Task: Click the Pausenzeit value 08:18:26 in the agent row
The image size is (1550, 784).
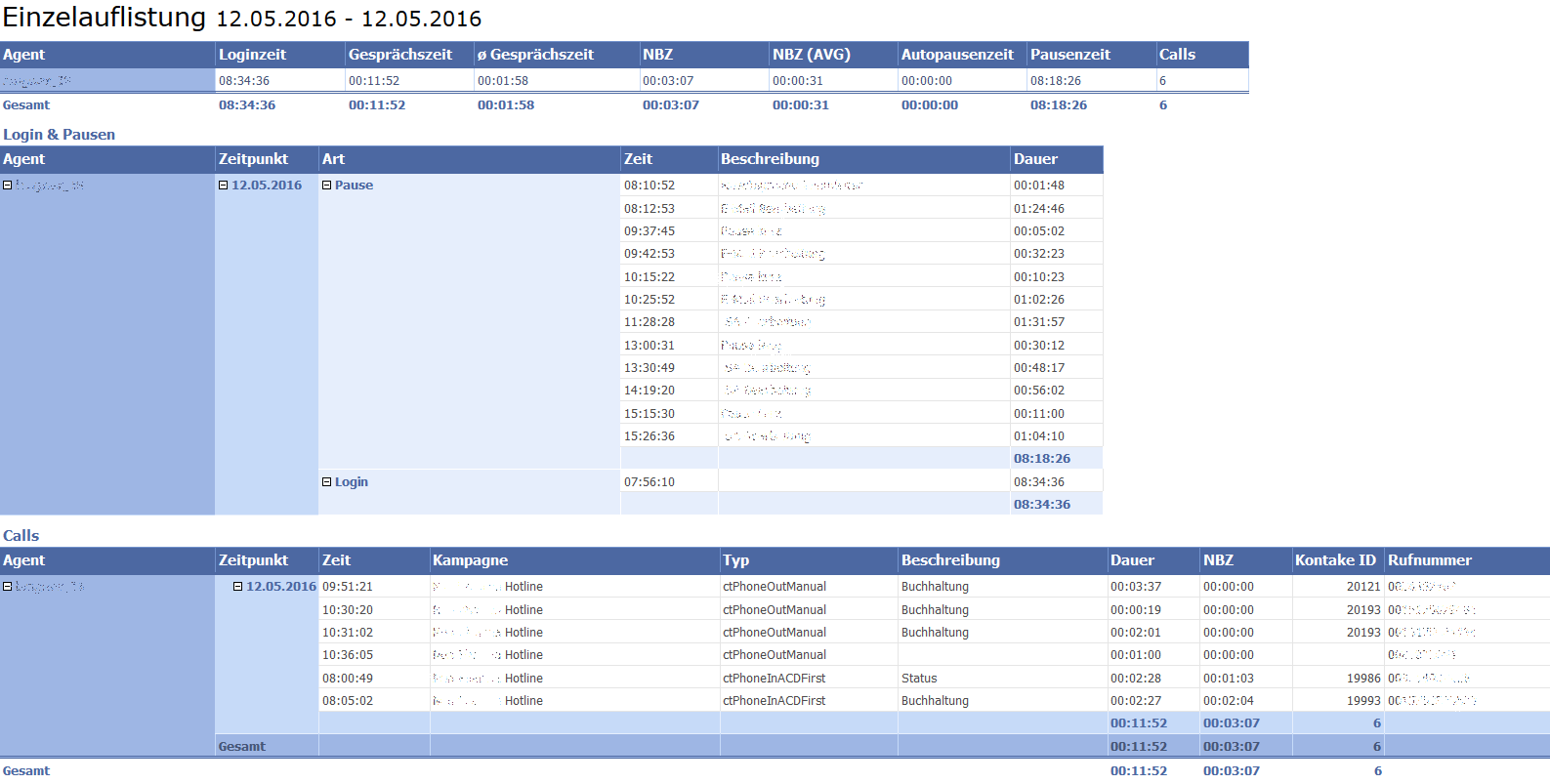Action: [x=1056, y=81]
